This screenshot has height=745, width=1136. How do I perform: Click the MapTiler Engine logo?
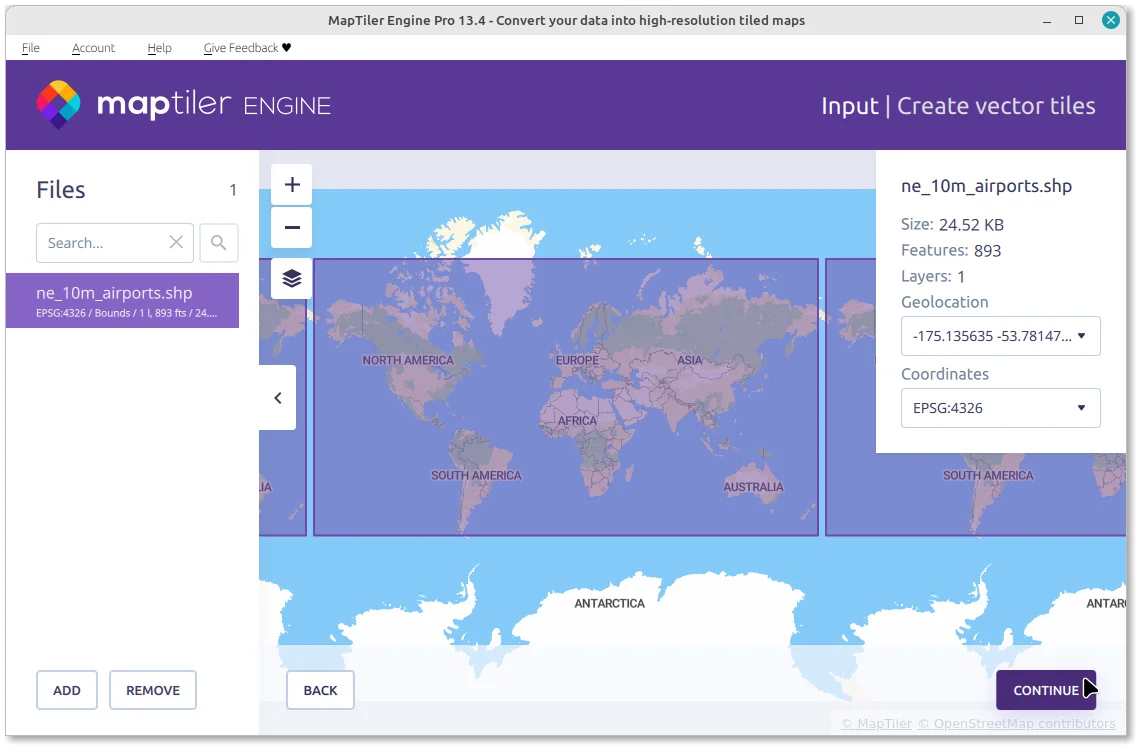click(x=183, y=105)
